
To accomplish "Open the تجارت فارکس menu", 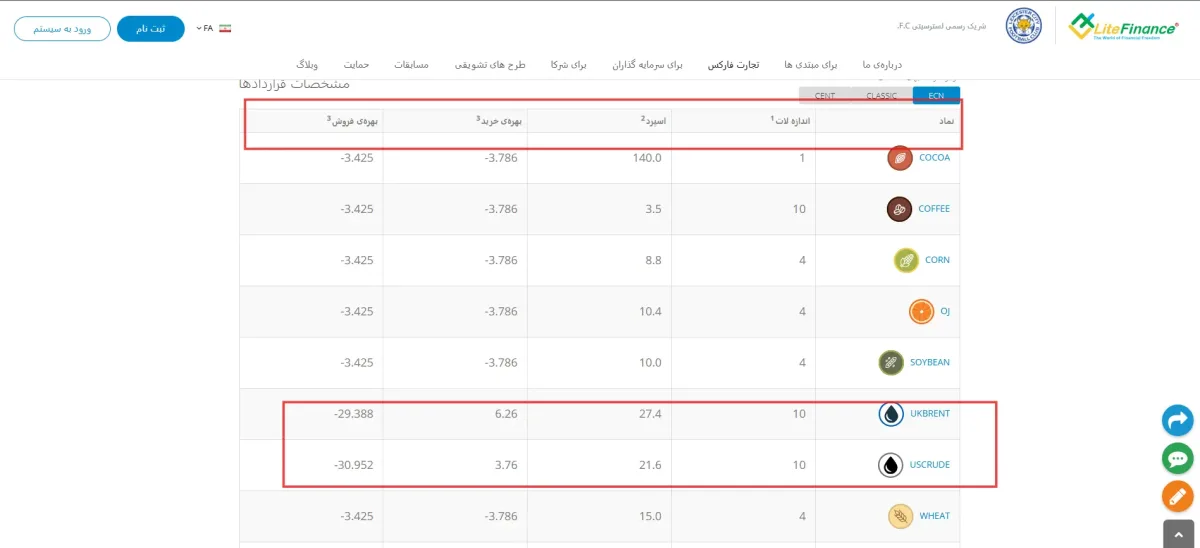I will (733, 64).
